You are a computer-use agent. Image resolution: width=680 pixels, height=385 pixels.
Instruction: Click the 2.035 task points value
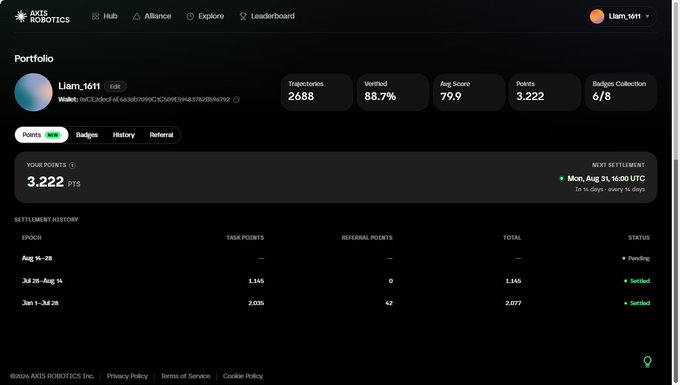[x=256, y=303]
